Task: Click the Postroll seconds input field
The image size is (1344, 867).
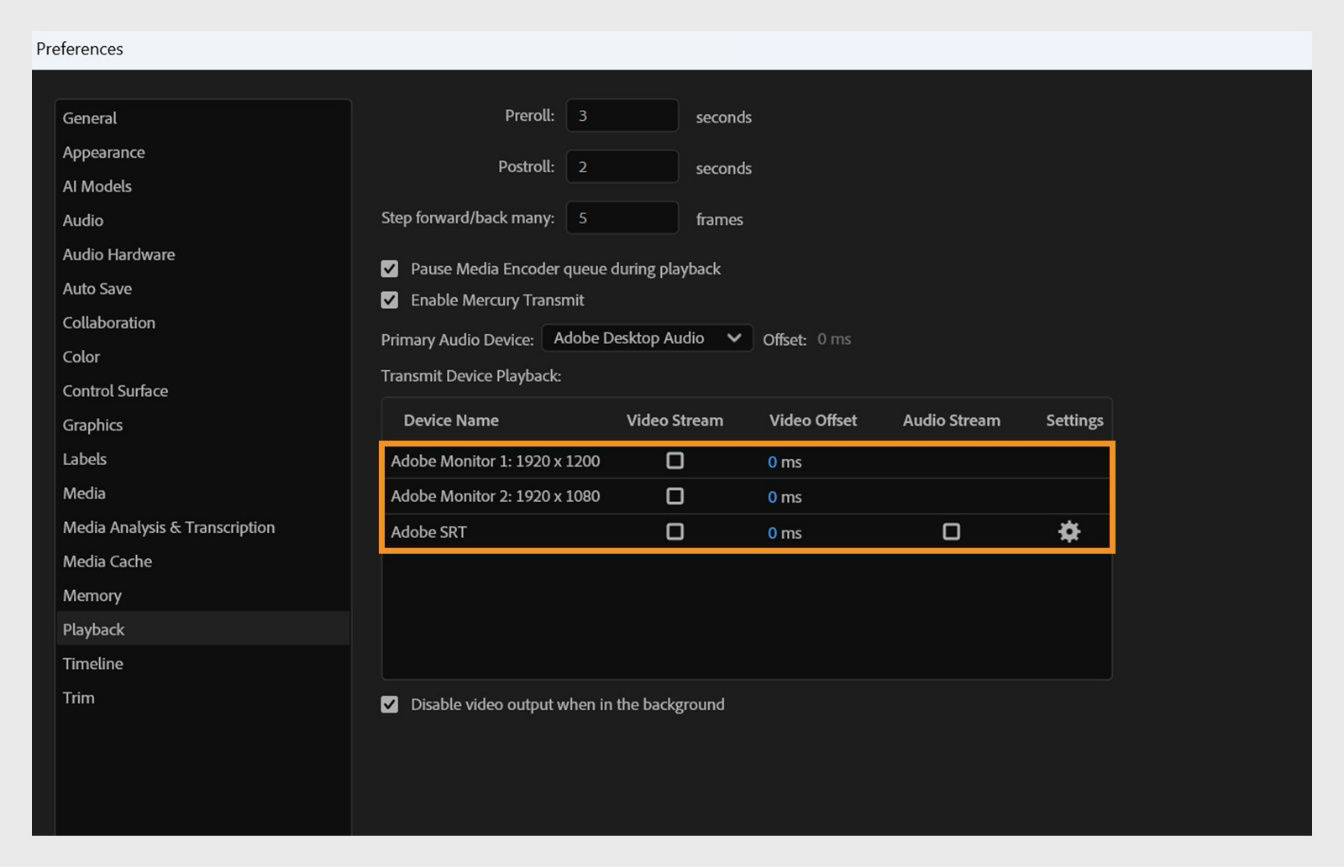Action: (622, 166)
